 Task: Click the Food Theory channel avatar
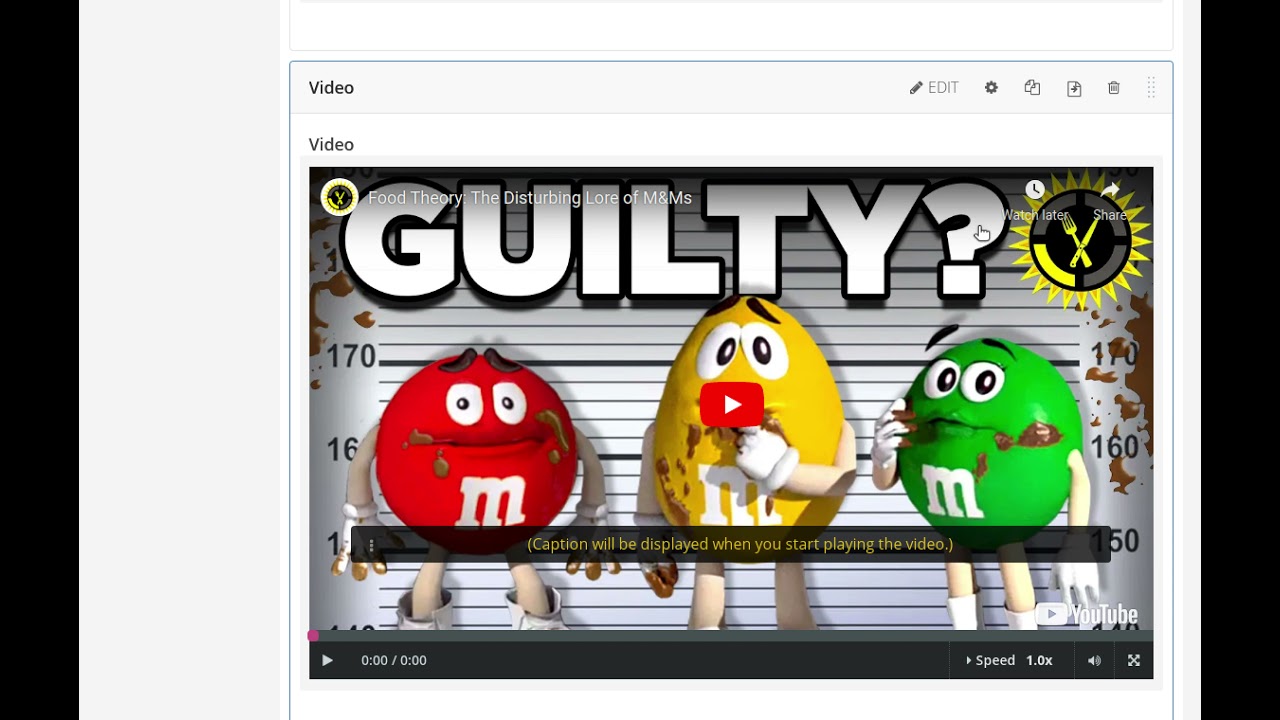click(x=339, y=197)
